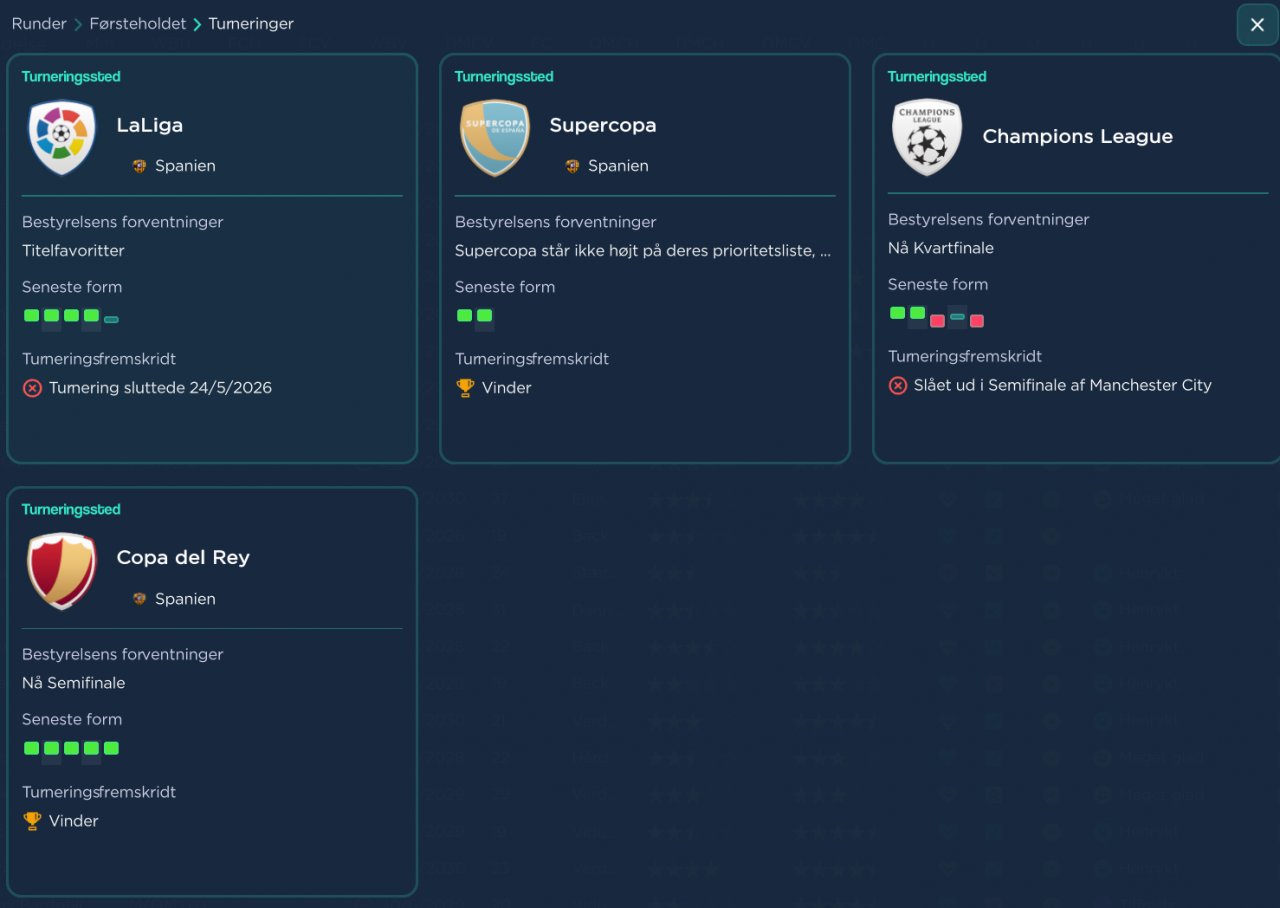Click the Turneringssted label on the LaLiga card

(x=71, y=77)
